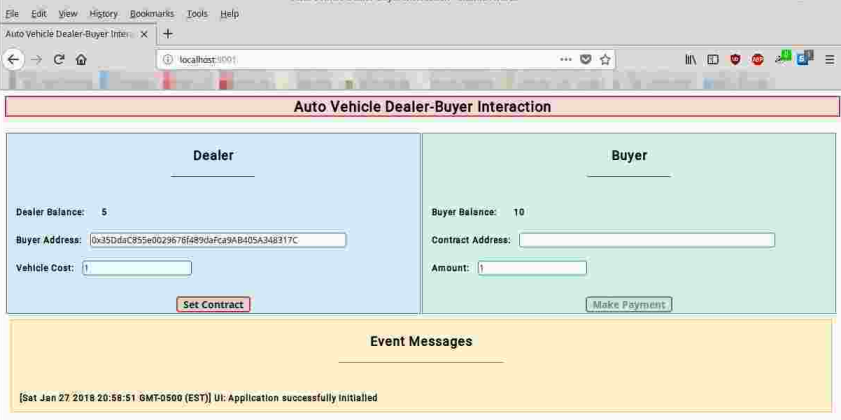The height and width of the screenshot is (420, 841).
Task: Reload the current page
Action: (59, 60)
